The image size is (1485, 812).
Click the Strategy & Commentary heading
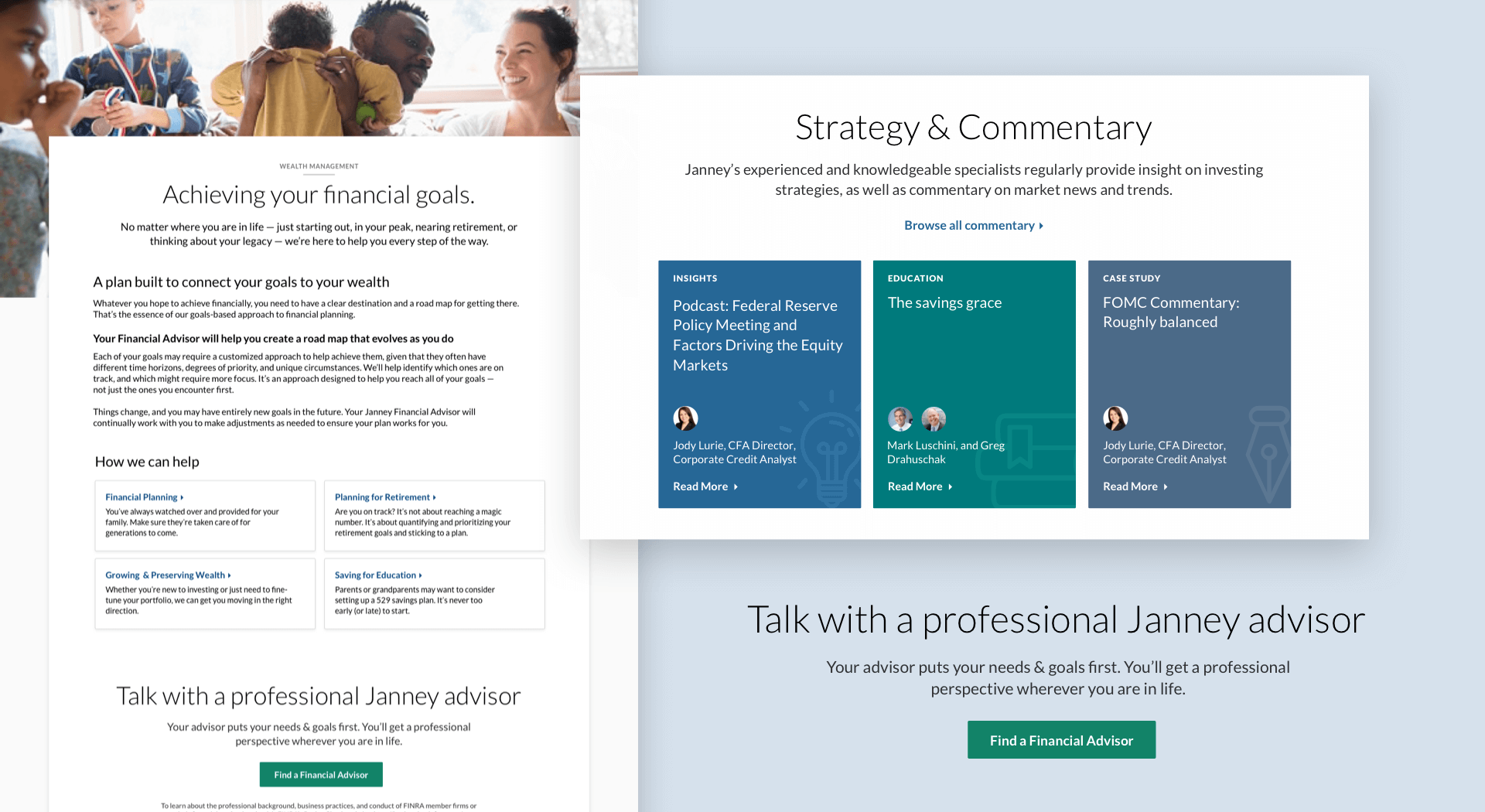pyautogui.click(x=974, y=128)
